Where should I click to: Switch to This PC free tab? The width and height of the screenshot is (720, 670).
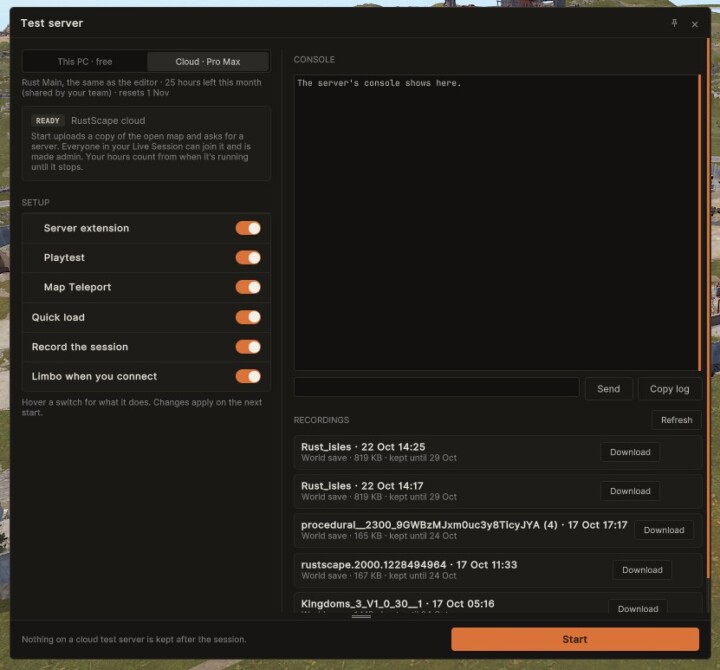pyautogui.click(x=85, y=62)
